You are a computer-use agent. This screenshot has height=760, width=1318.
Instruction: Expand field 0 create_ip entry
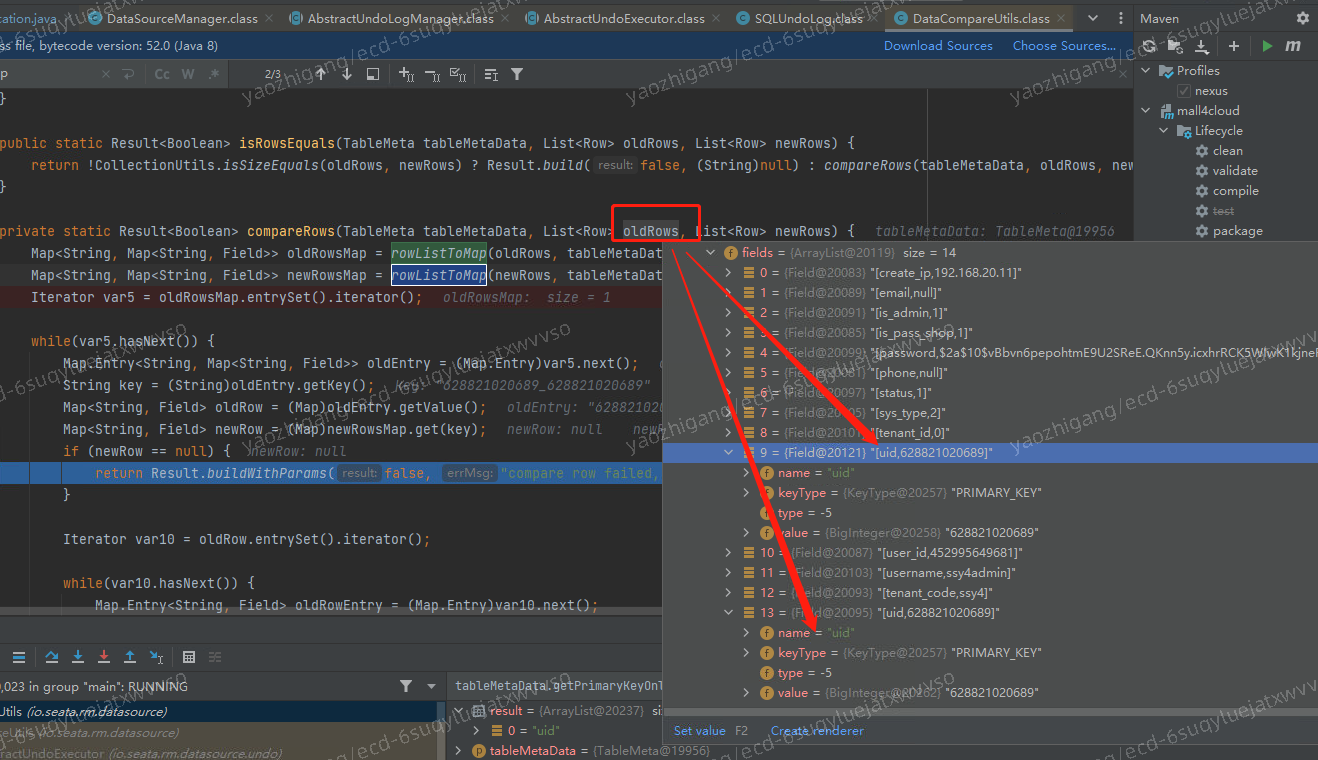(x=728, y=273)
